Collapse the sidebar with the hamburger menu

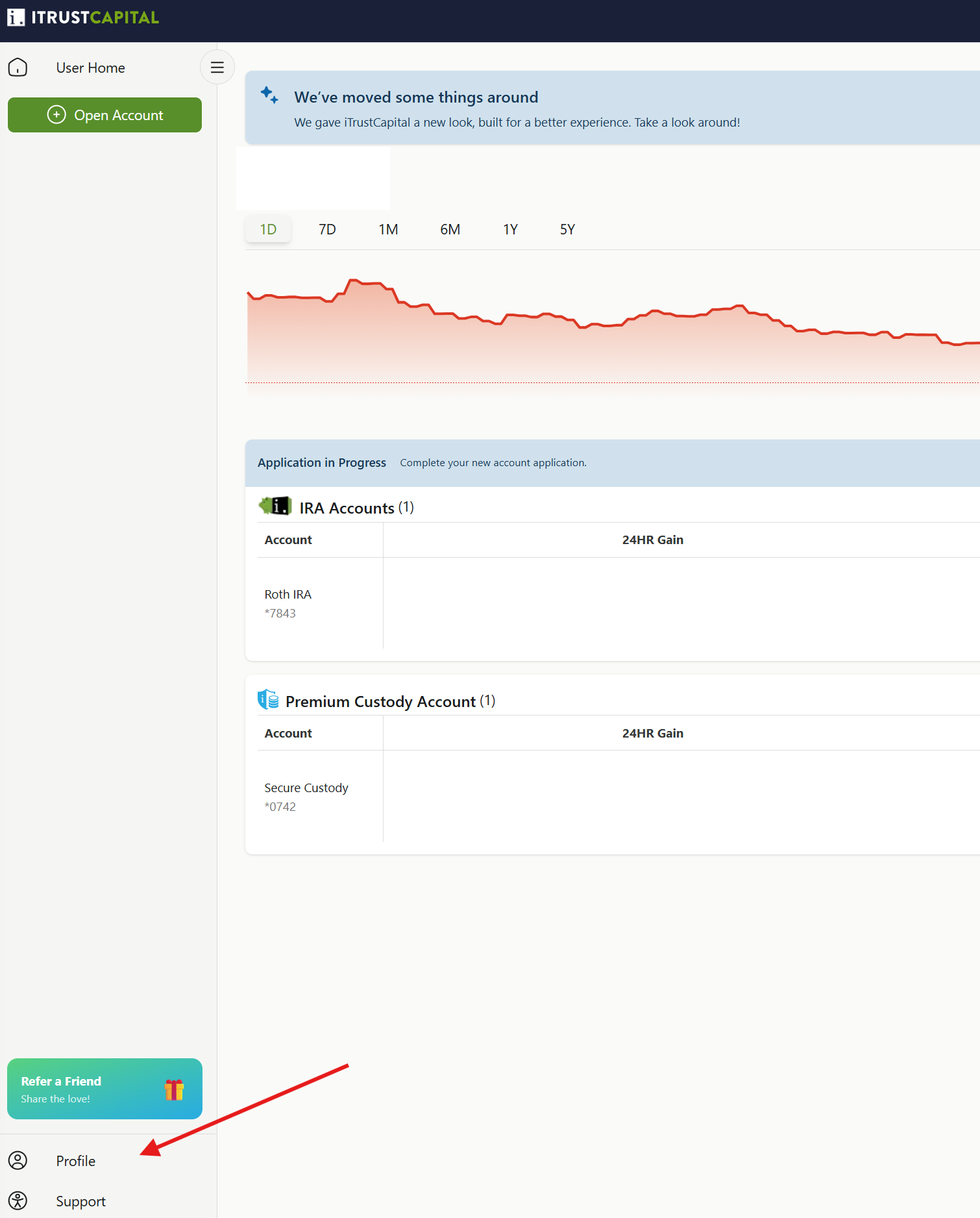(217, 68)
